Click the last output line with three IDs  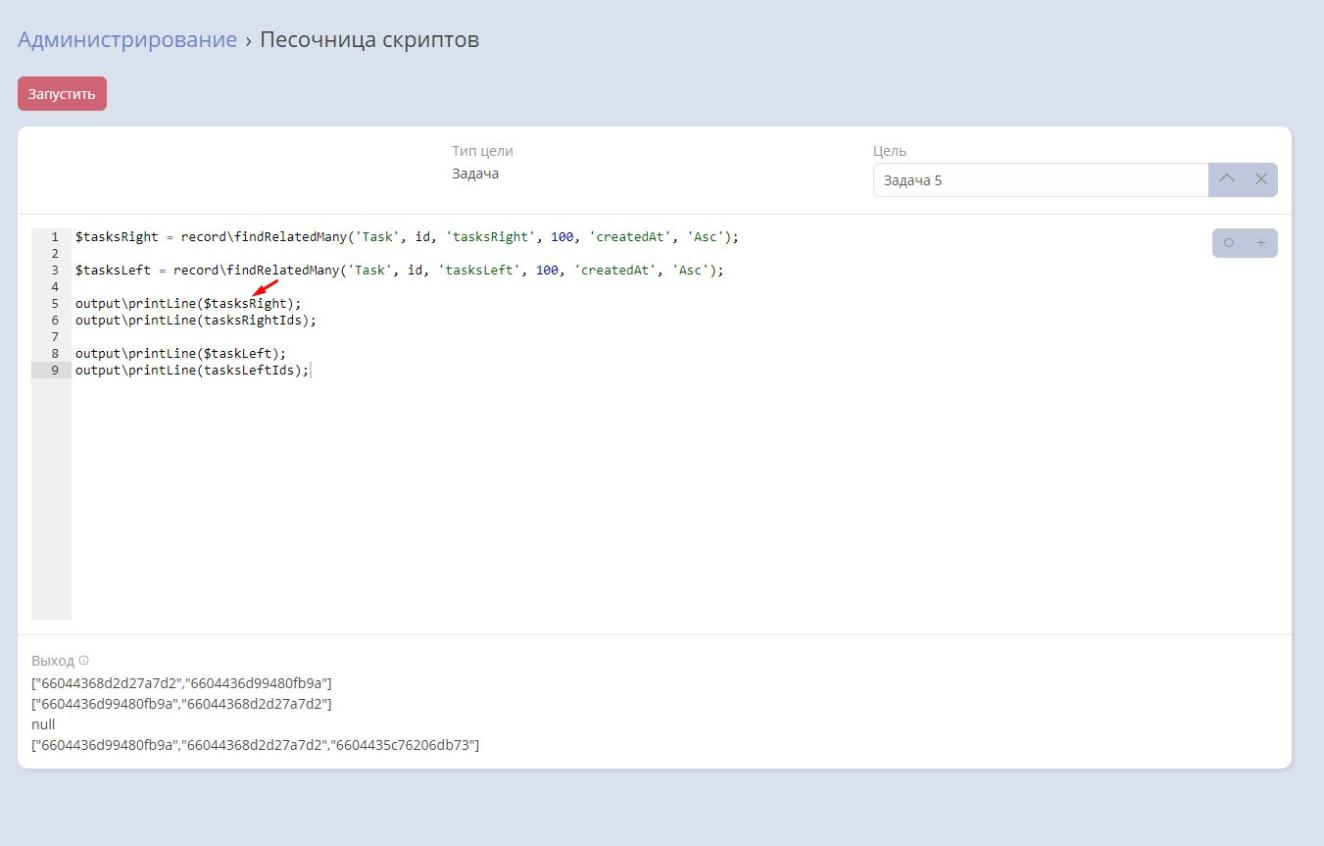[256, 745]
